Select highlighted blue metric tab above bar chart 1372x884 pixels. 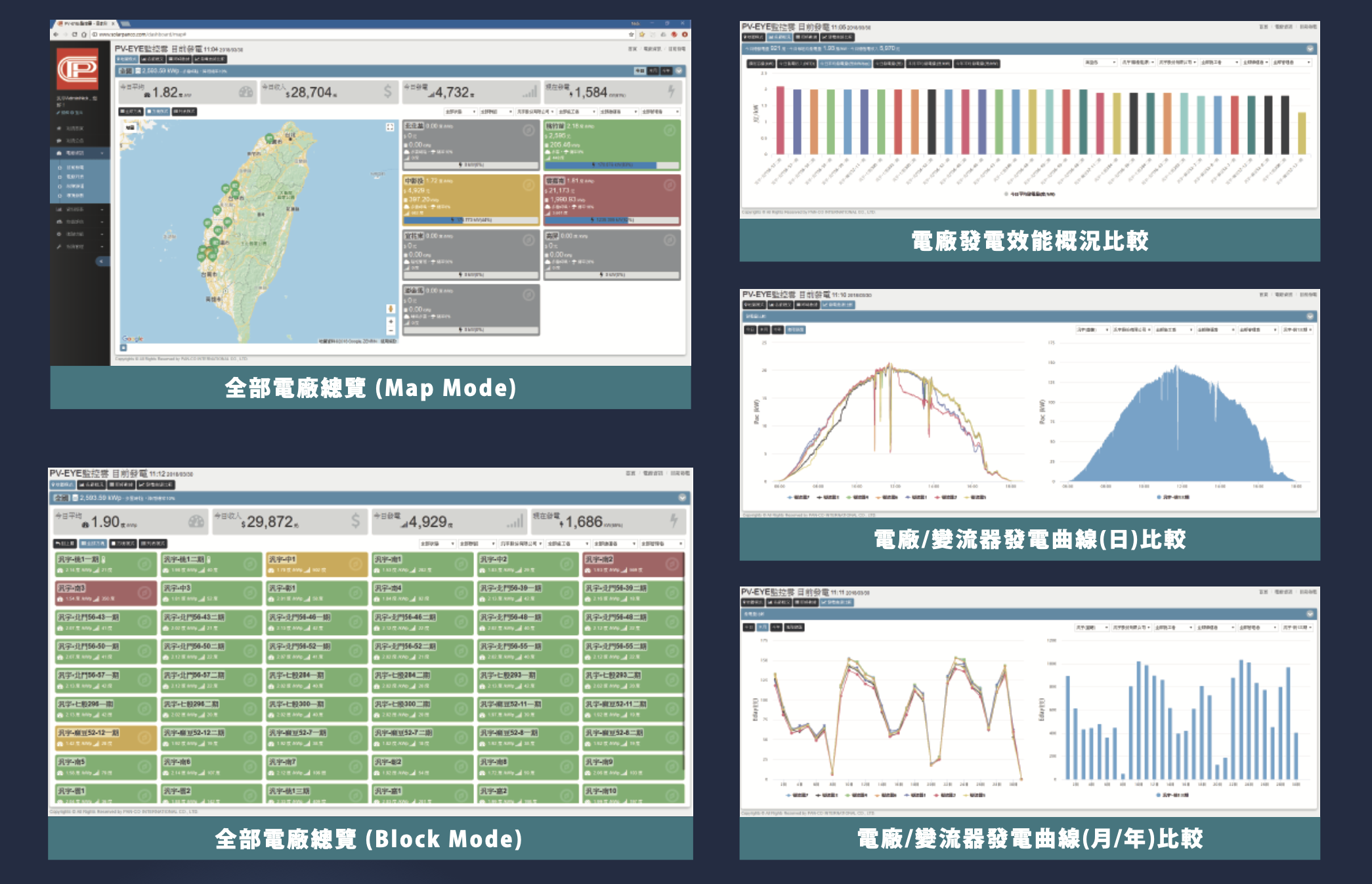pos(844,64)
